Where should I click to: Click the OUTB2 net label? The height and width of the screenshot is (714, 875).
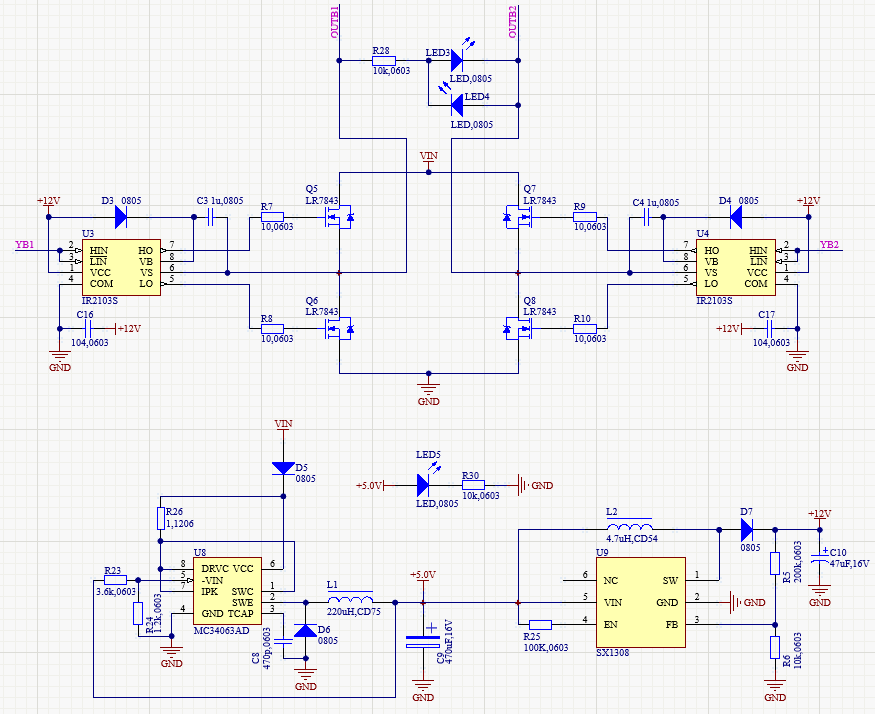[x=512, y=22]
